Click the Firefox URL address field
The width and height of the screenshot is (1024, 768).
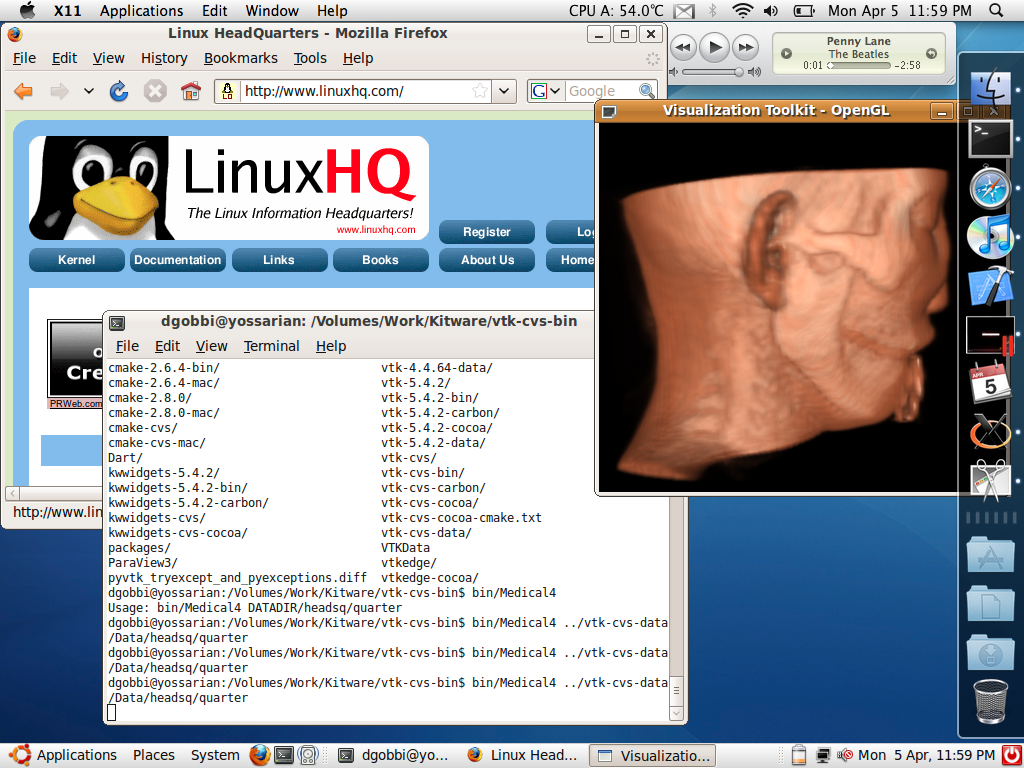coord(355,91)
